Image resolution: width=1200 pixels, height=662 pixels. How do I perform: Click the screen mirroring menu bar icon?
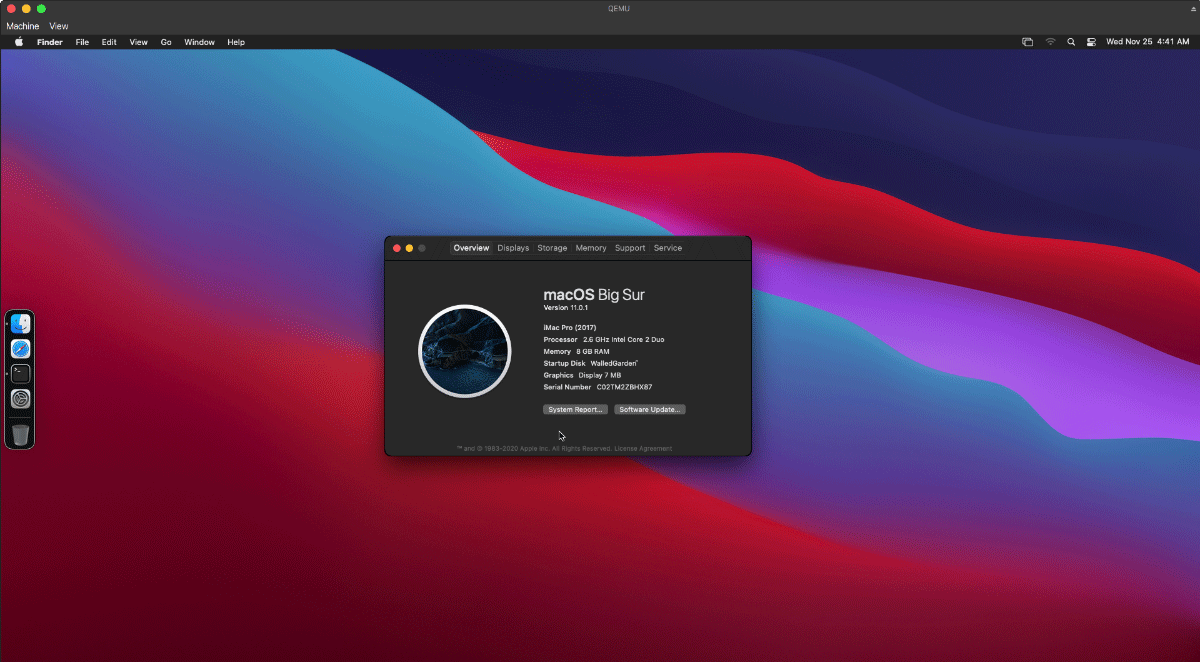click(x=1027, y=42)
